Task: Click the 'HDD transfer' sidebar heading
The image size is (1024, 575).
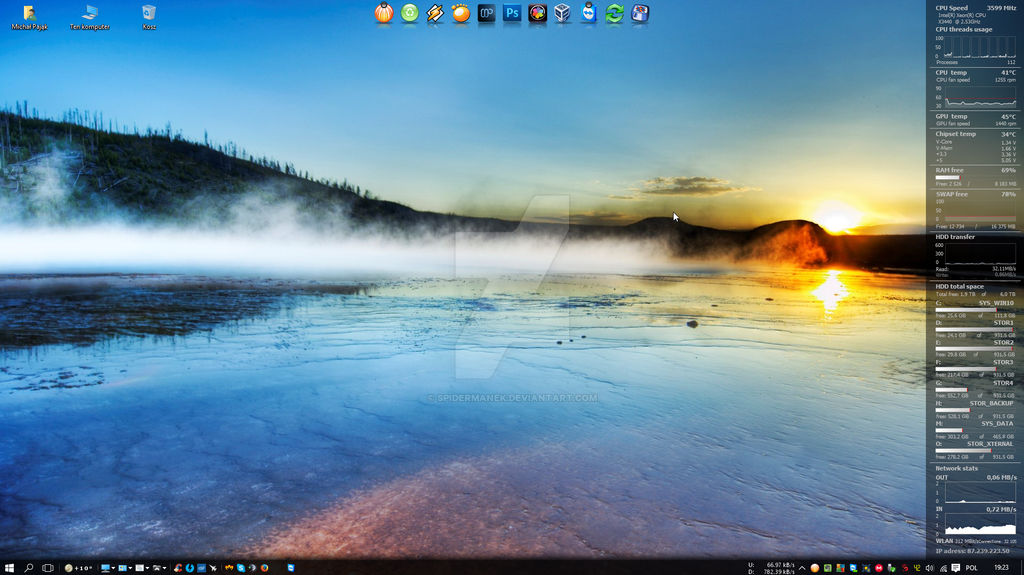Action: pos(955,237)
